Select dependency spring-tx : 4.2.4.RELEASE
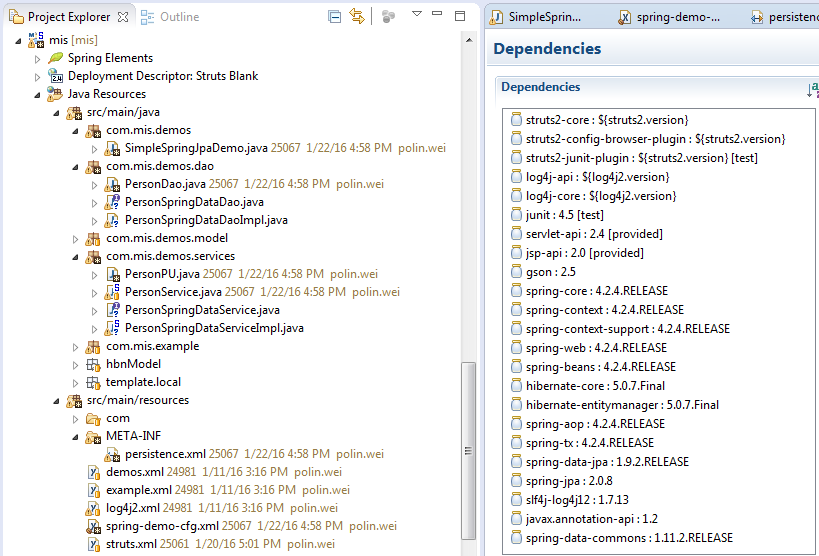Screen dimensions: 819x556 [x=590, y=443]
